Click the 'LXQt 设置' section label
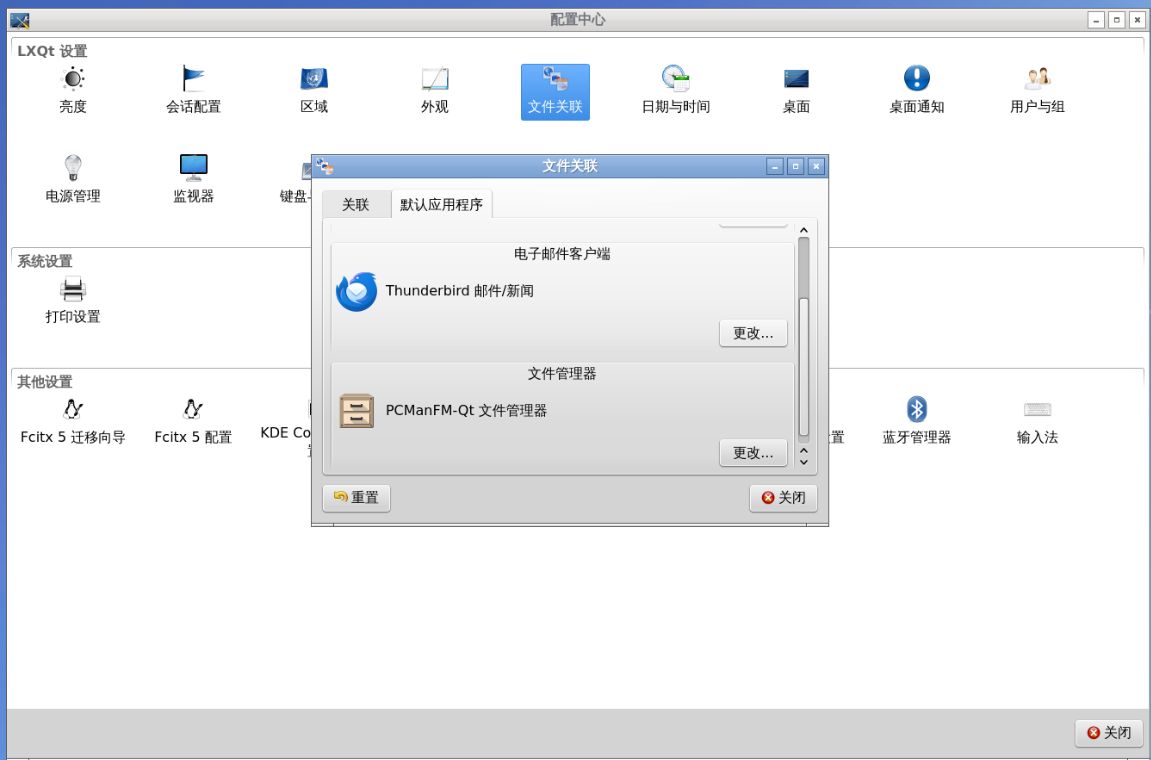The width and height of the screenshot is (1151, 760). pos(52,51)
